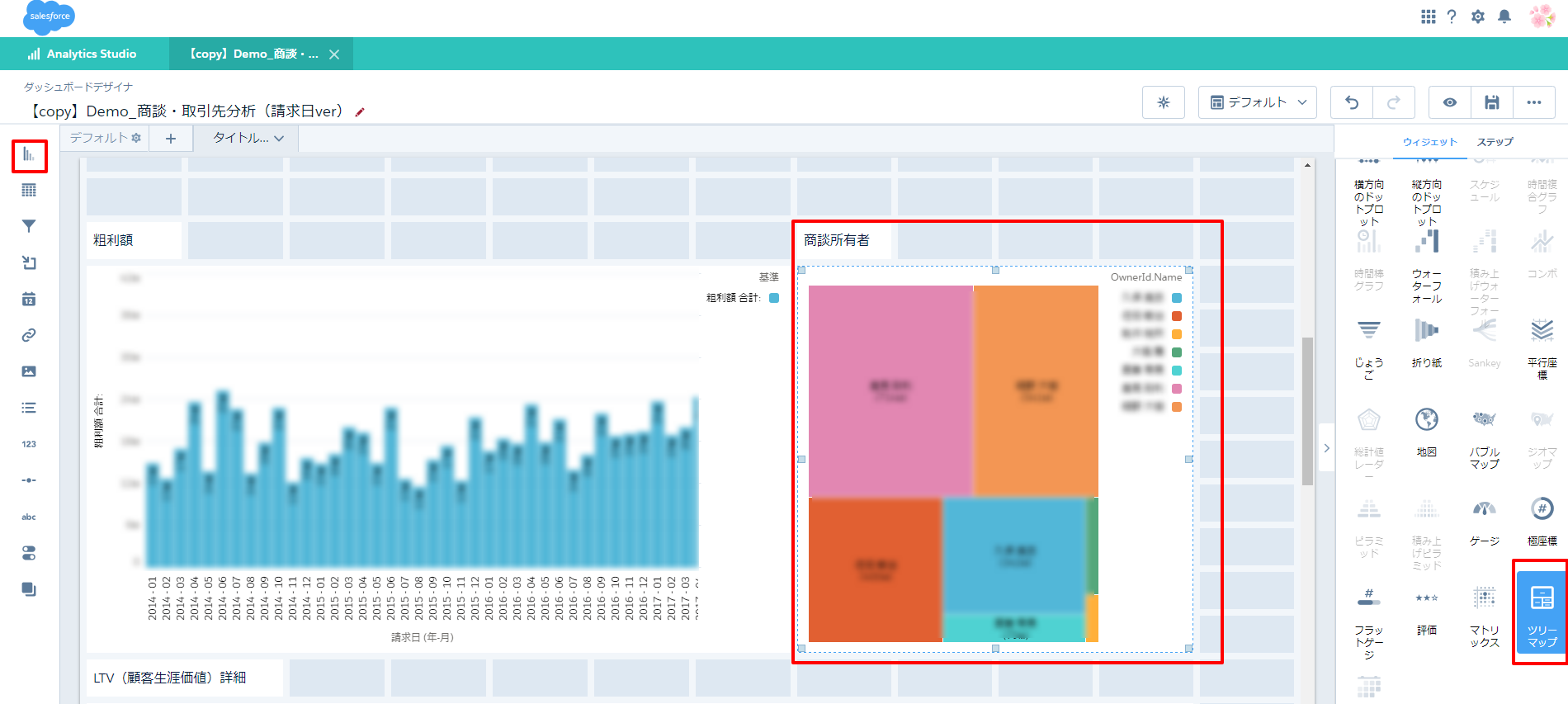This screenshot has height=704, width=1568.
Task: Switch to the ステップ tab
Action: pyautogui.click(x=1495, y=142)
